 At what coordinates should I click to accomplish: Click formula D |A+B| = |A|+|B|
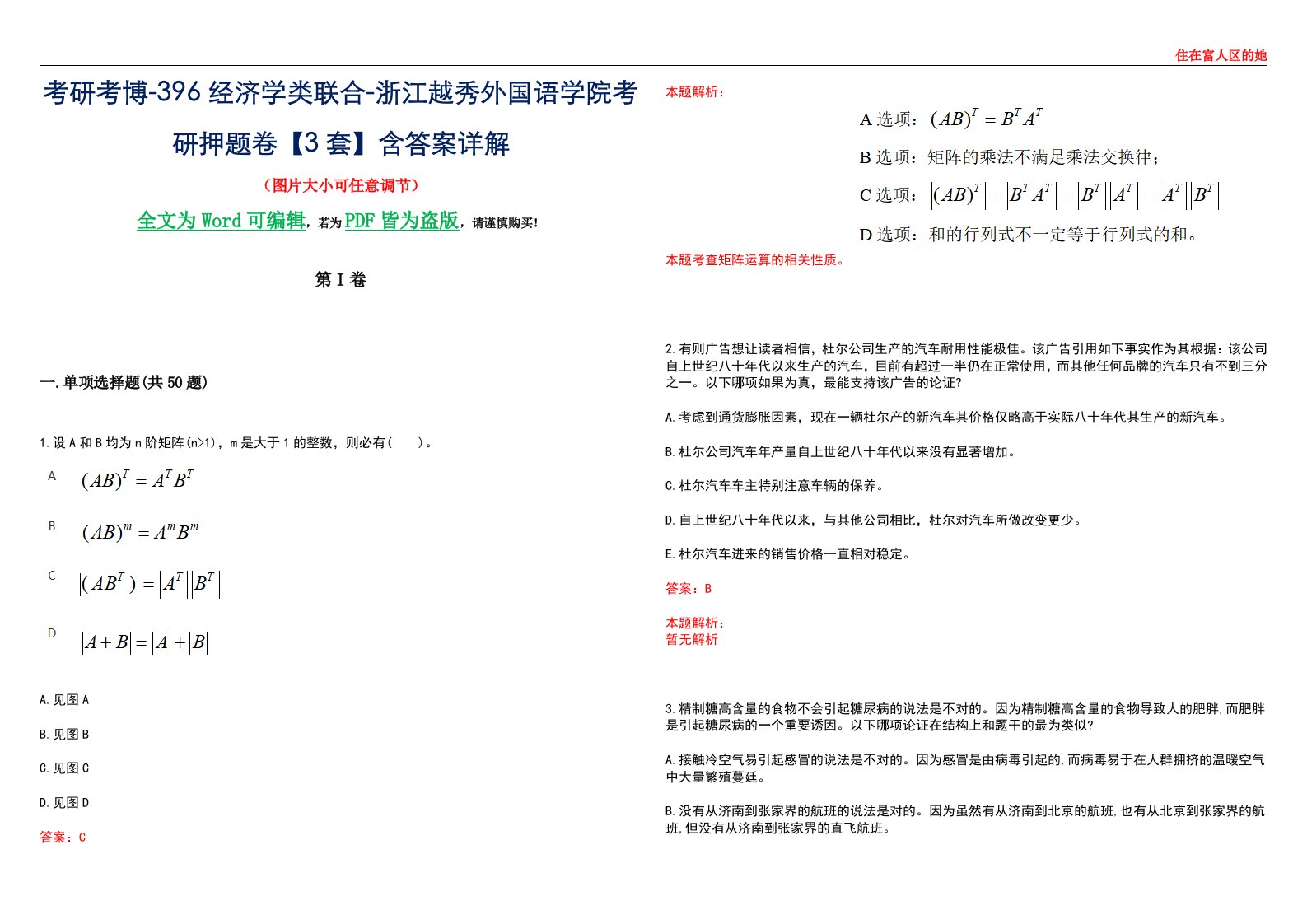tap(145, 642)
